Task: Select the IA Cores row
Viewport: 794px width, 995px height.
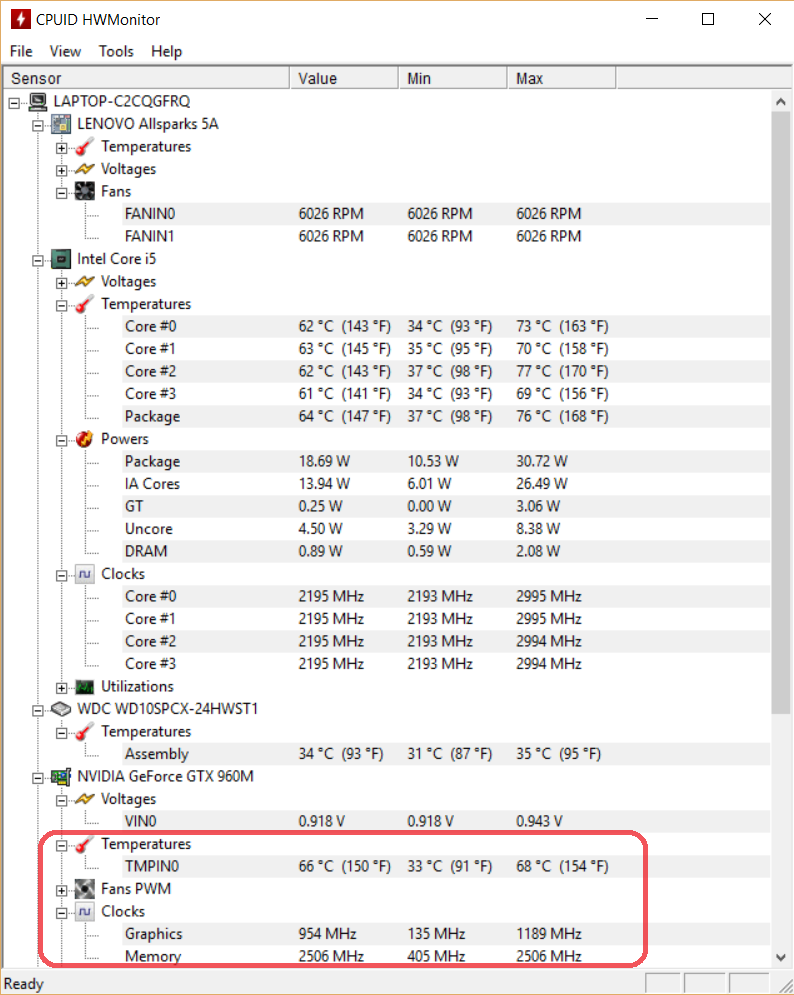Action: click(x=446, y=484)
